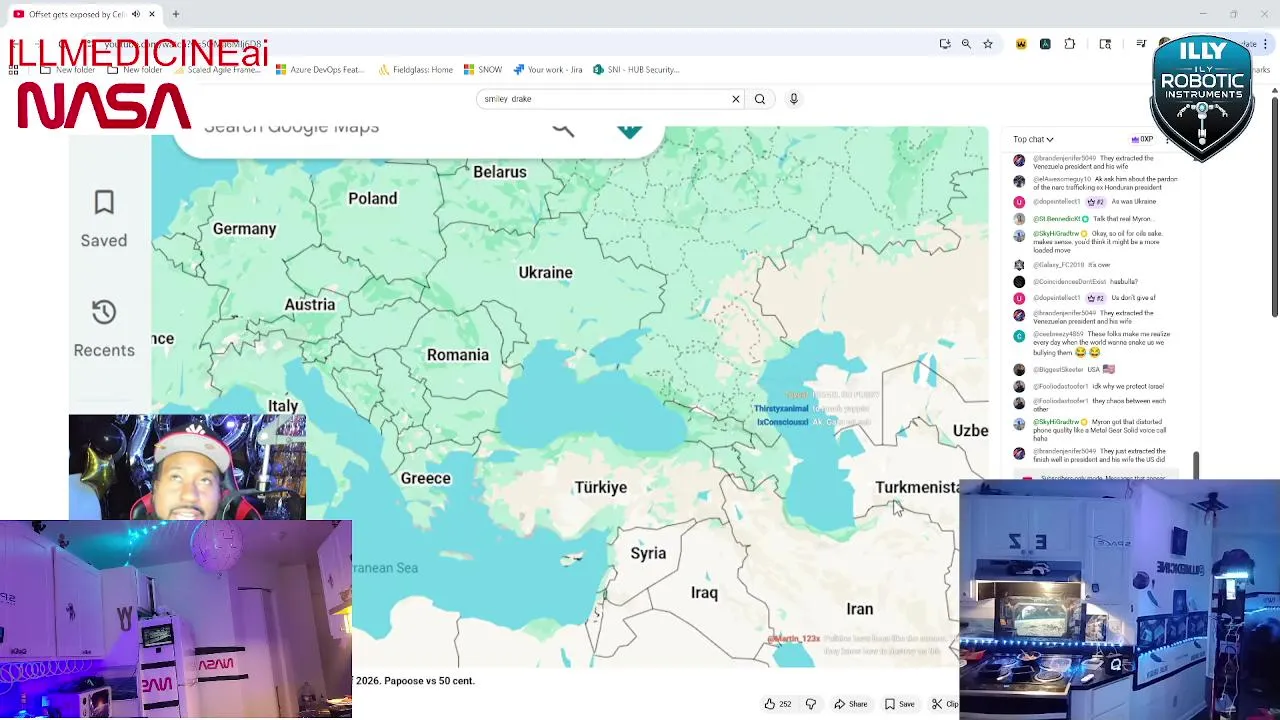Screen dimensions: 1280x720
Task: Click the yellow W extension icon
Action: pyautogui.click(x=1021, y=44)
